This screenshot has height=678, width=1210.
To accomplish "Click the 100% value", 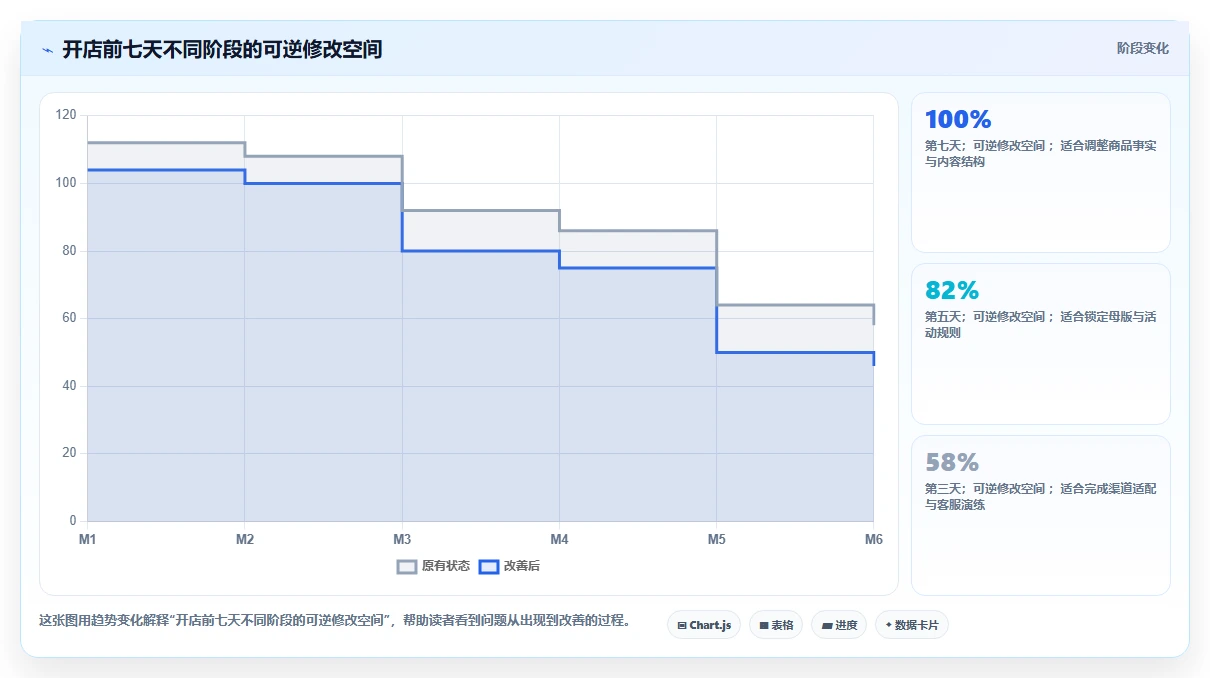I will pyautogui.click(x=958, y=120).
